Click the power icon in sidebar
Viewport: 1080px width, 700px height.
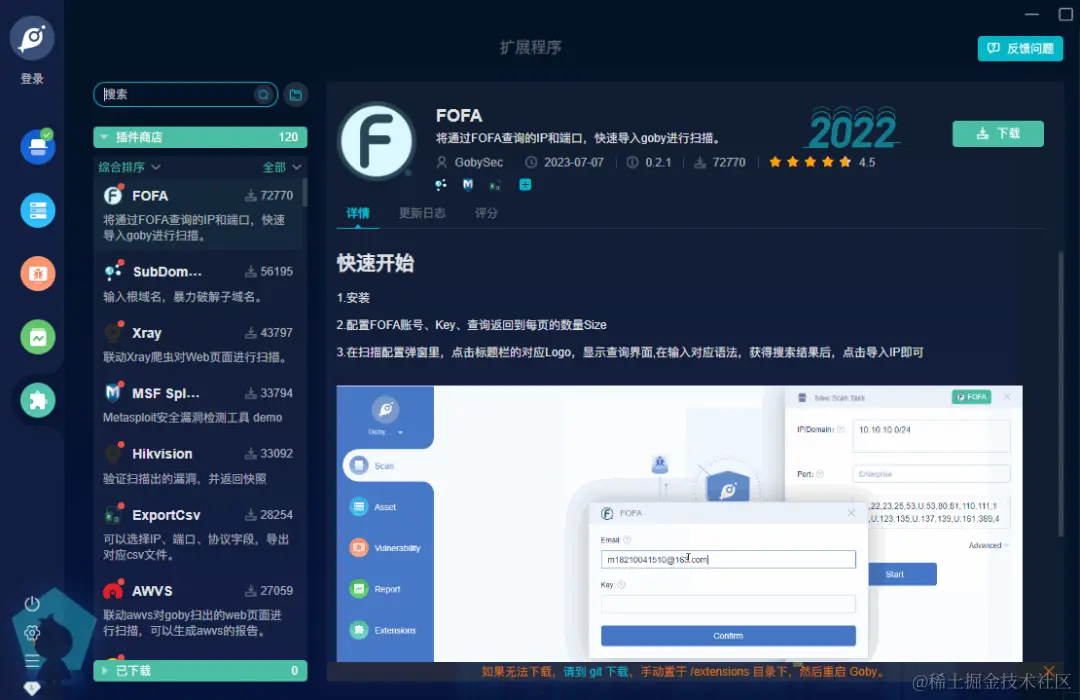click(x=32, y=604)
